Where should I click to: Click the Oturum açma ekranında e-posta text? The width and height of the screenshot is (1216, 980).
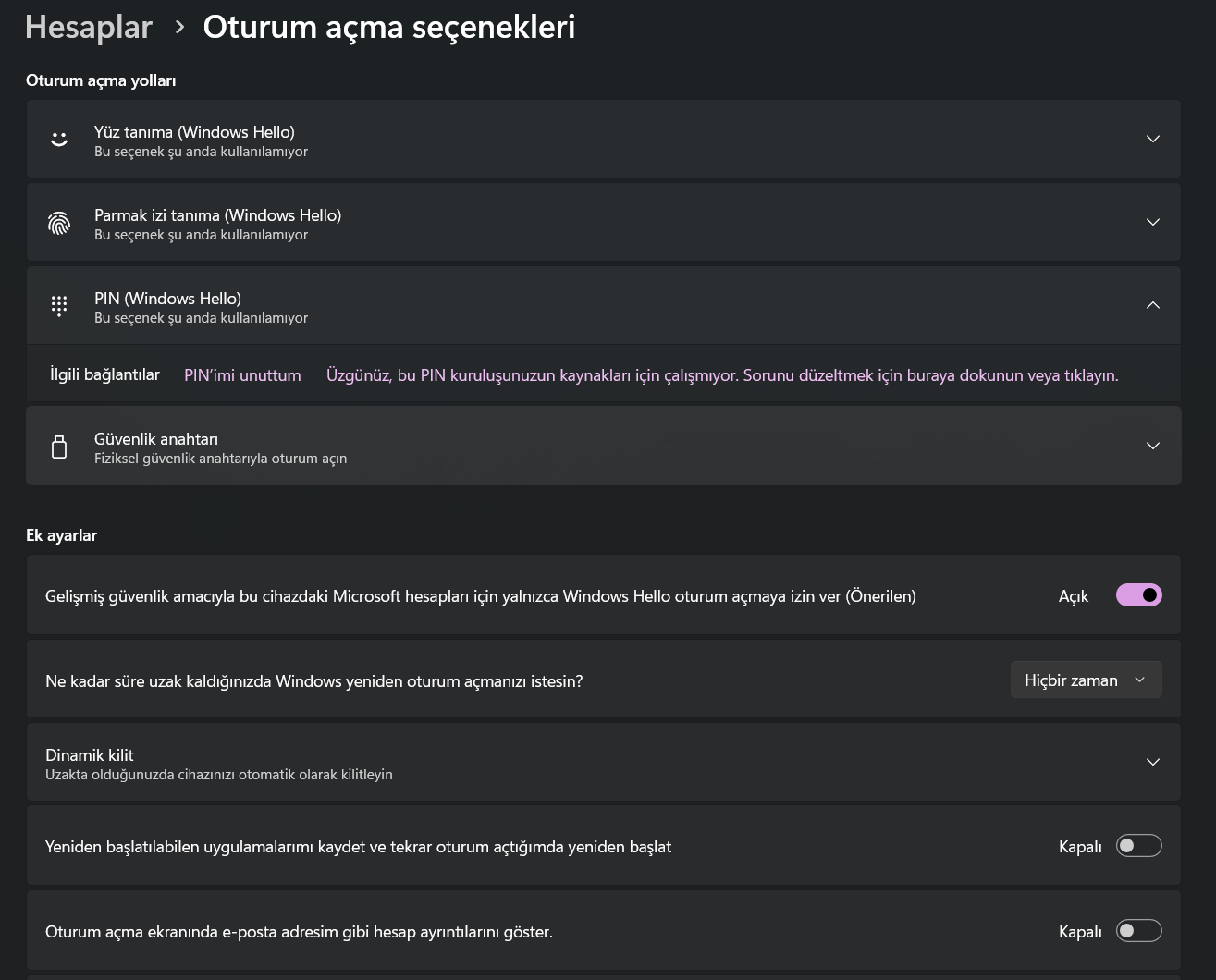click(x=299, y=932)
